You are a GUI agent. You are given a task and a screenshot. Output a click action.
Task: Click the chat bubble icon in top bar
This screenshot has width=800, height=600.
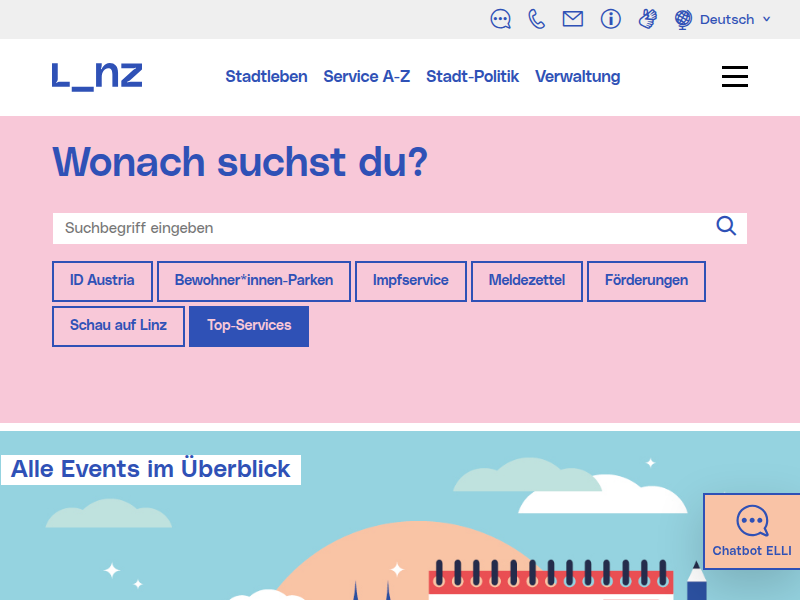pos(501,19)
